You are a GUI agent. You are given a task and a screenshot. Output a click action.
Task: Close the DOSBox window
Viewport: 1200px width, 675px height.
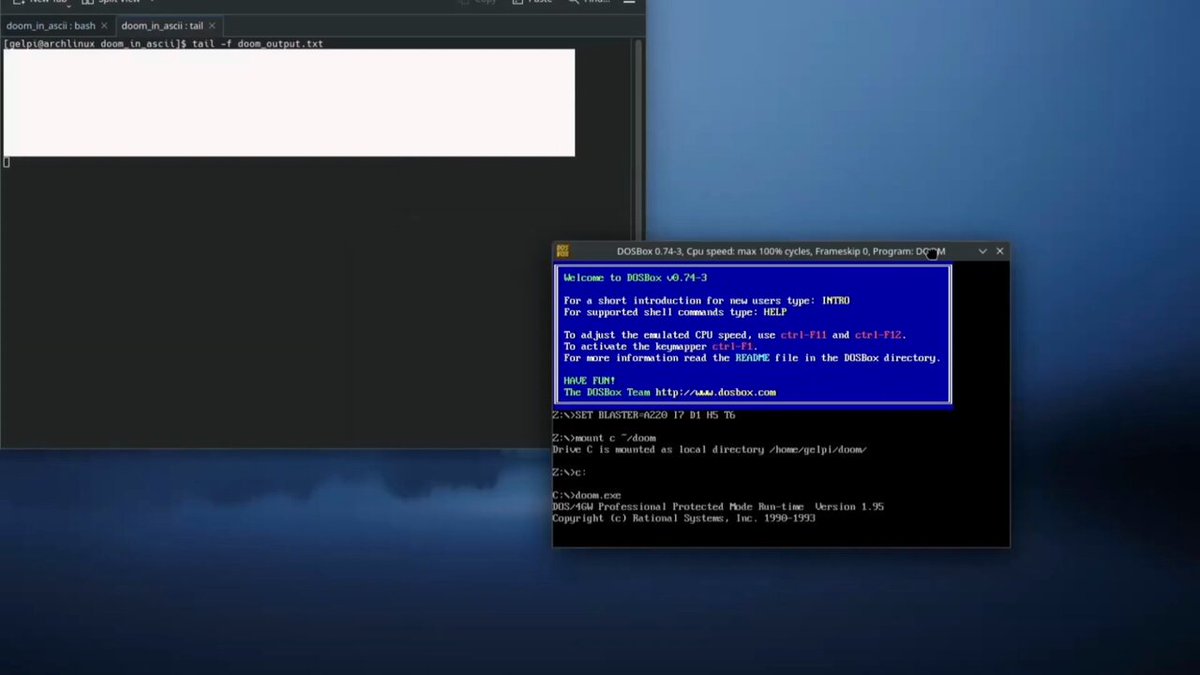[1000, 251]
